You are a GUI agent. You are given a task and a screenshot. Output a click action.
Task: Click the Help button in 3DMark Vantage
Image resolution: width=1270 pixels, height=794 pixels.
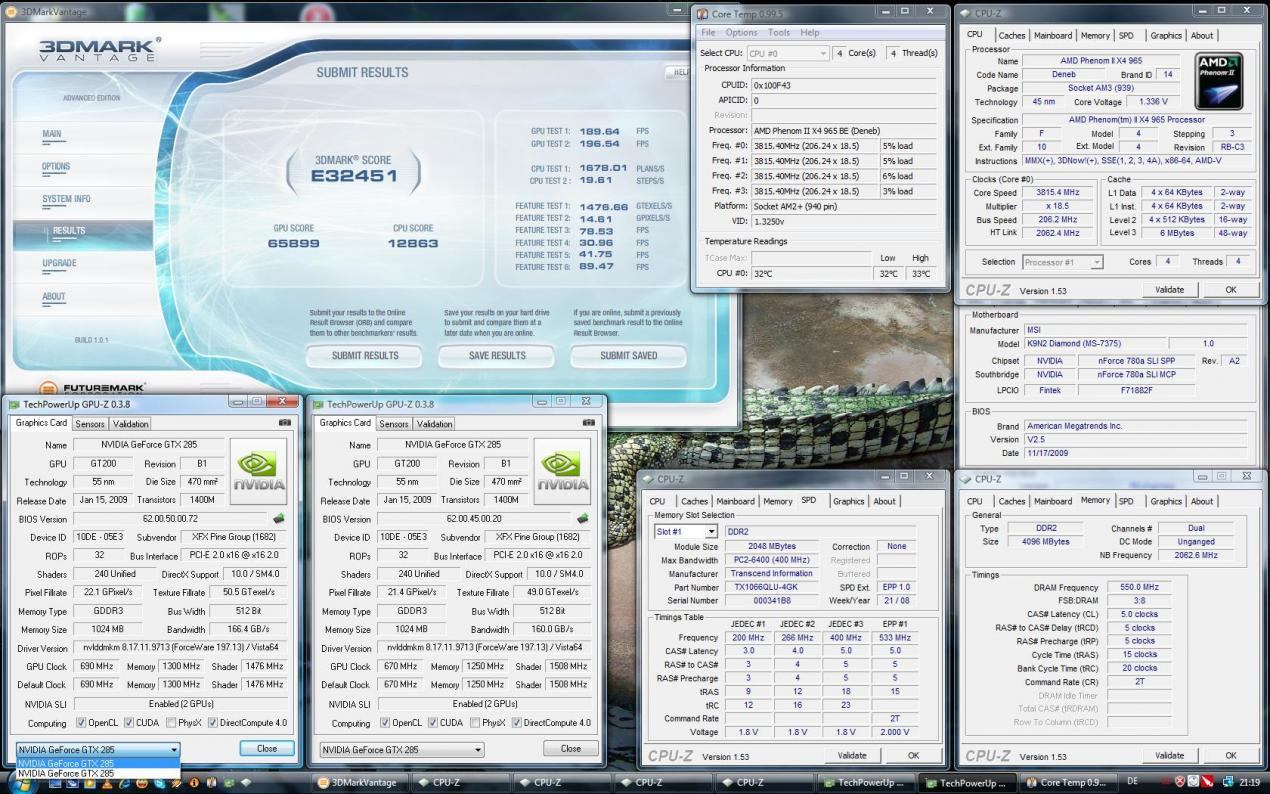679,72
